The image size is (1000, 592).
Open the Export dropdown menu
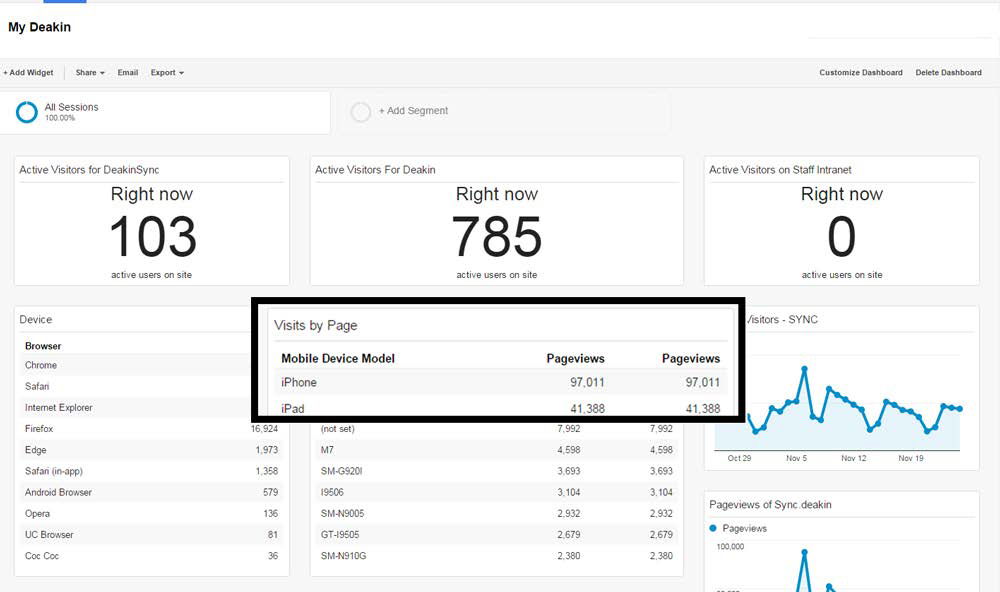pos(167,73)
